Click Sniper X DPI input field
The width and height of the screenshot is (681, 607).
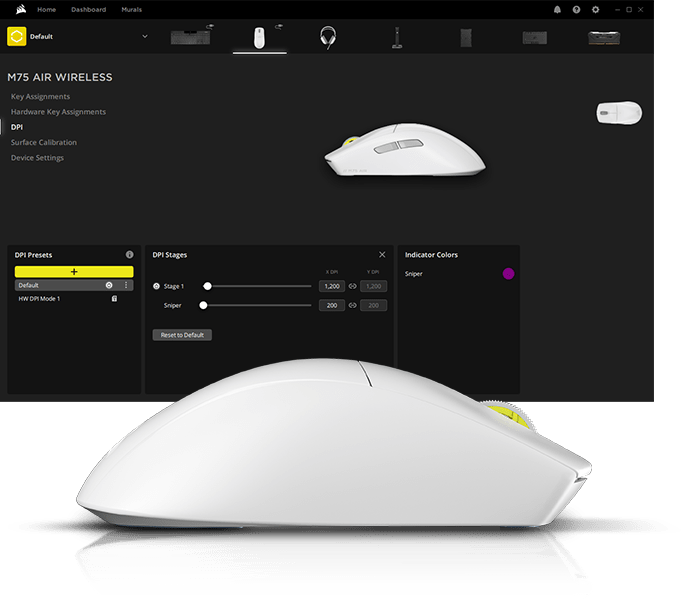[332, 305]
